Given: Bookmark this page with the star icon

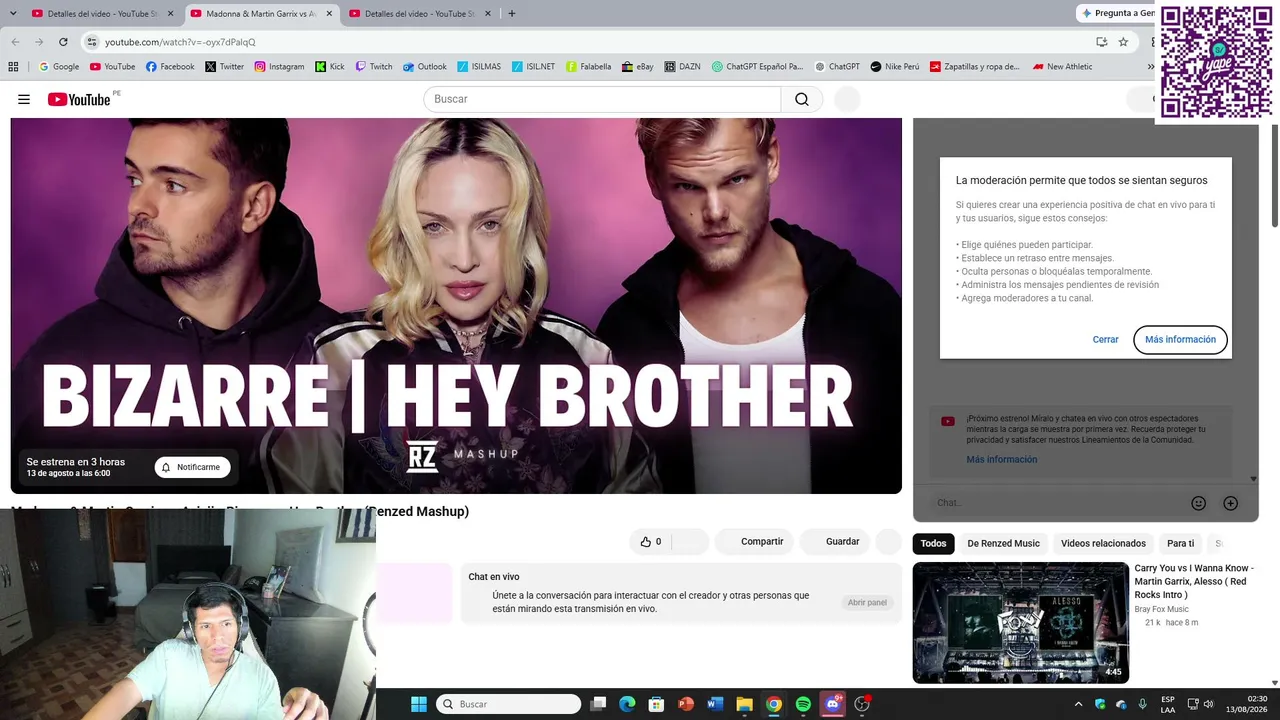Looking at the screenshot, I should (x=1123, y=42).
